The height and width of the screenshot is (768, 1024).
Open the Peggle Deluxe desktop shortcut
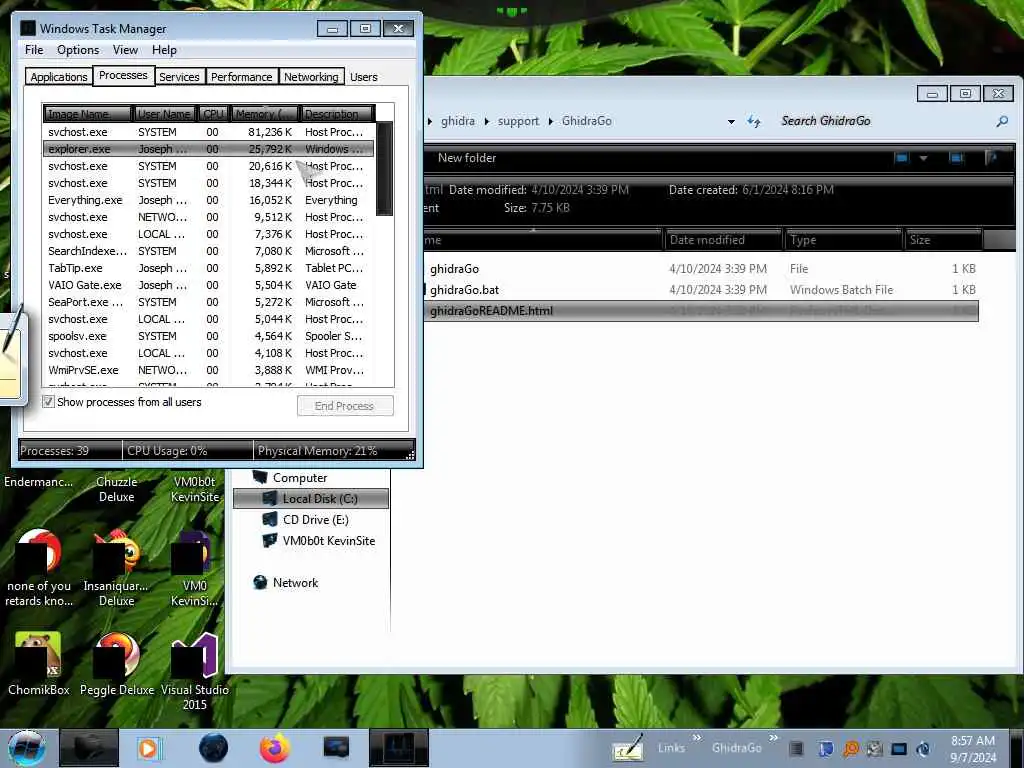pyautogui.click(x=116, y=664)
